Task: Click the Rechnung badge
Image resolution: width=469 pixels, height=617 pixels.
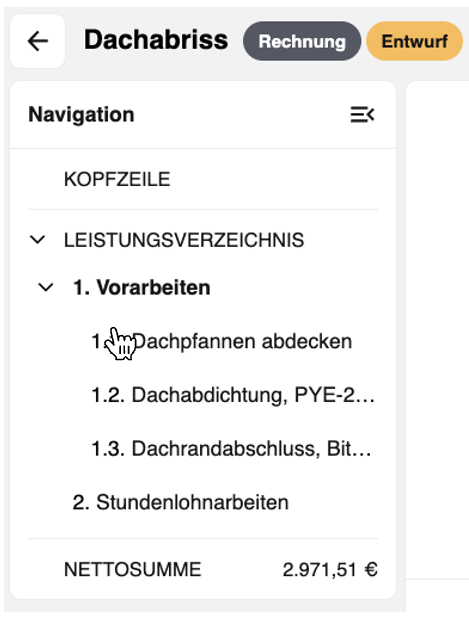Action: [x=302, y=41]
